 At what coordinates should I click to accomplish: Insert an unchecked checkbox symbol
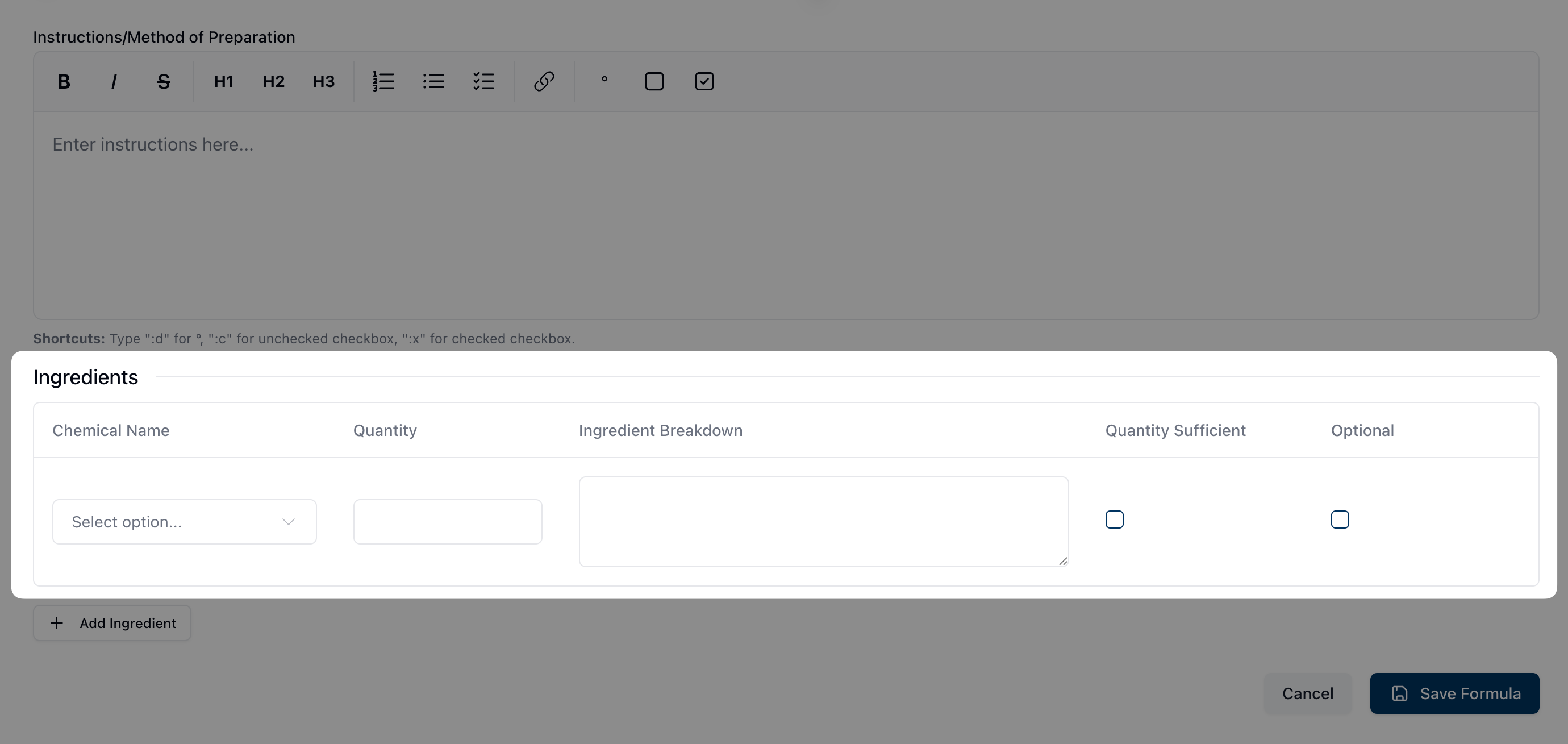pos(654,82)
